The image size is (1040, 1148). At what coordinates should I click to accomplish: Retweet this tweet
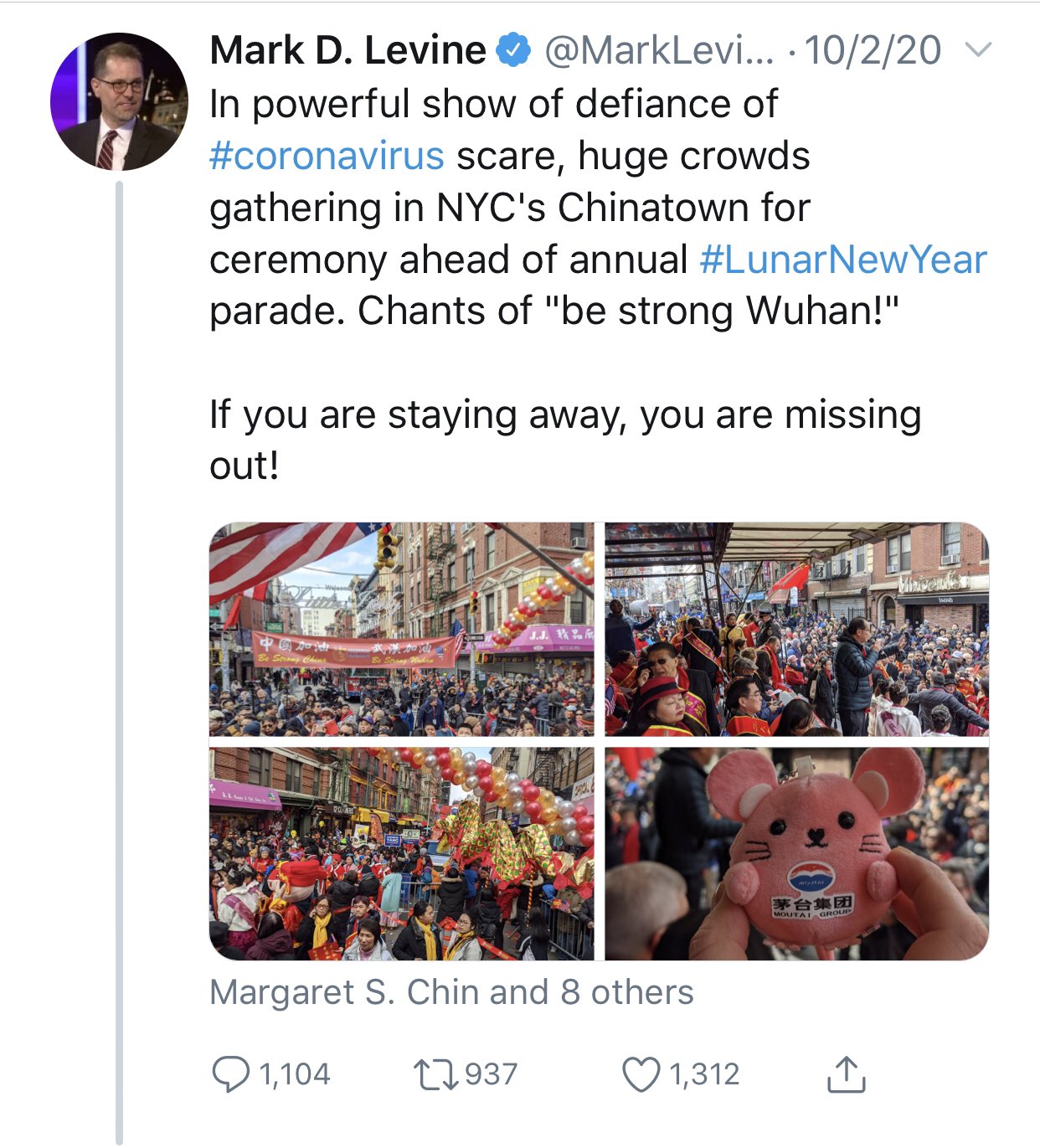(x=435, y=1074)
